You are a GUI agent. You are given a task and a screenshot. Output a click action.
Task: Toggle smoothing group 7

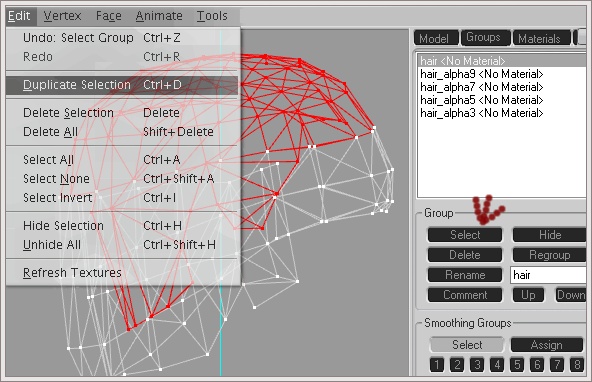[x=557, y=365]
